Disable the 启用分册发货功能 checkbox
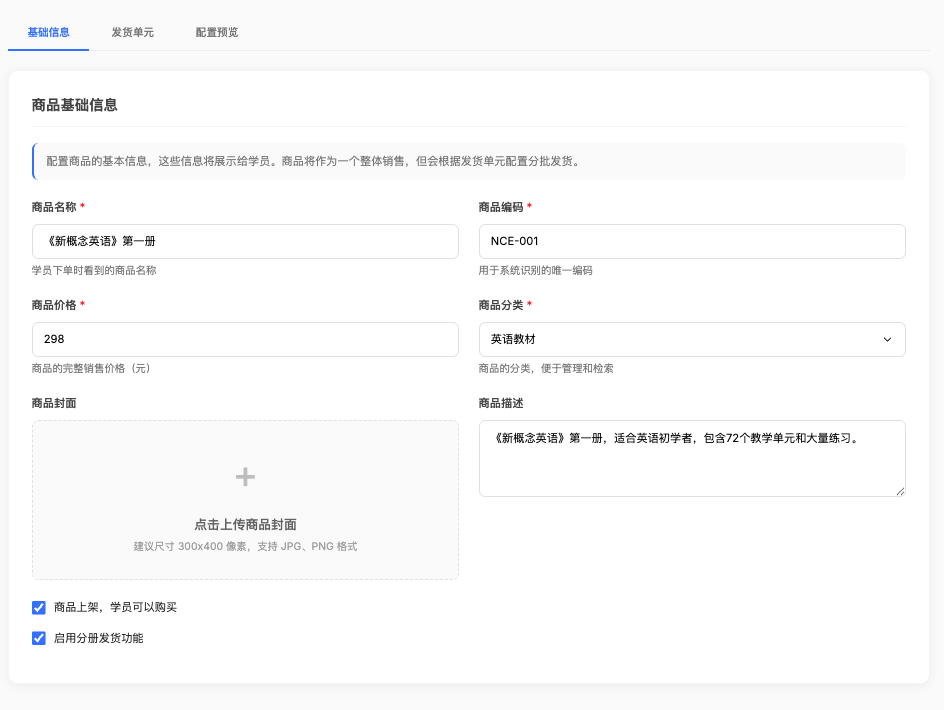This screenshot has width=944, height=710. pos(39,638)
